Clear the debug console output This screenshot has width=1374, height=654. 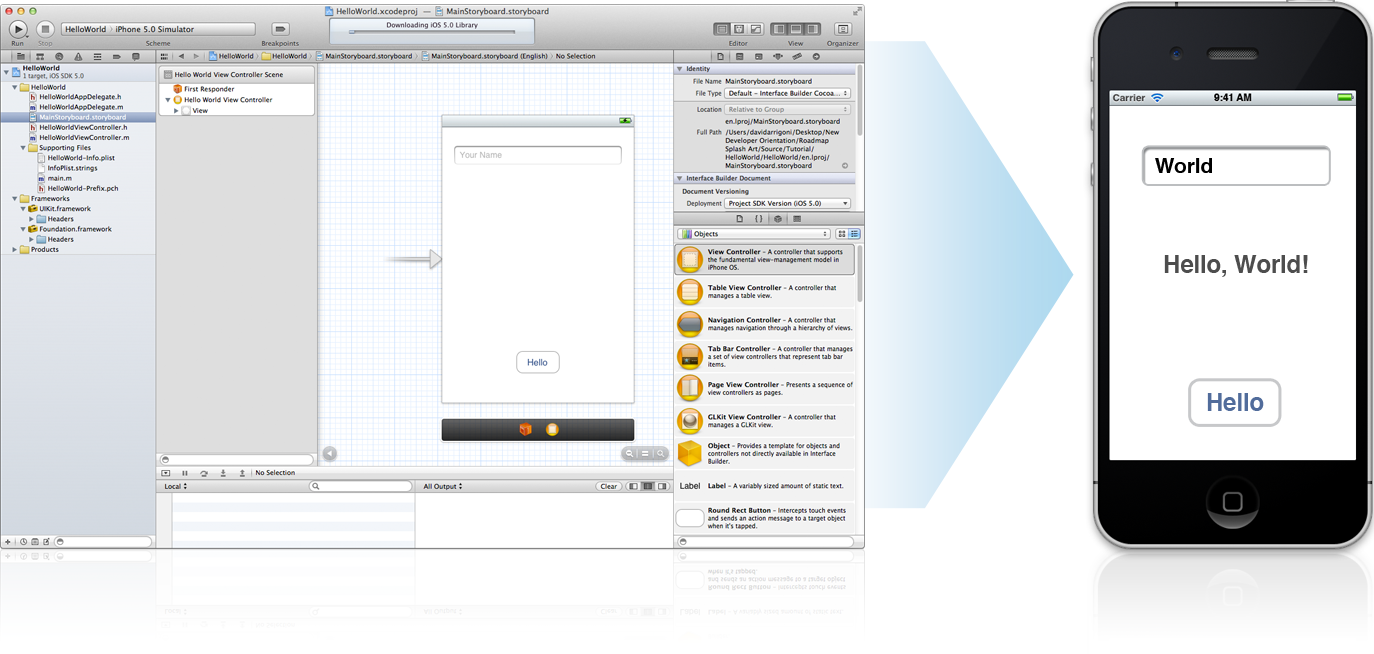[608, 485]
